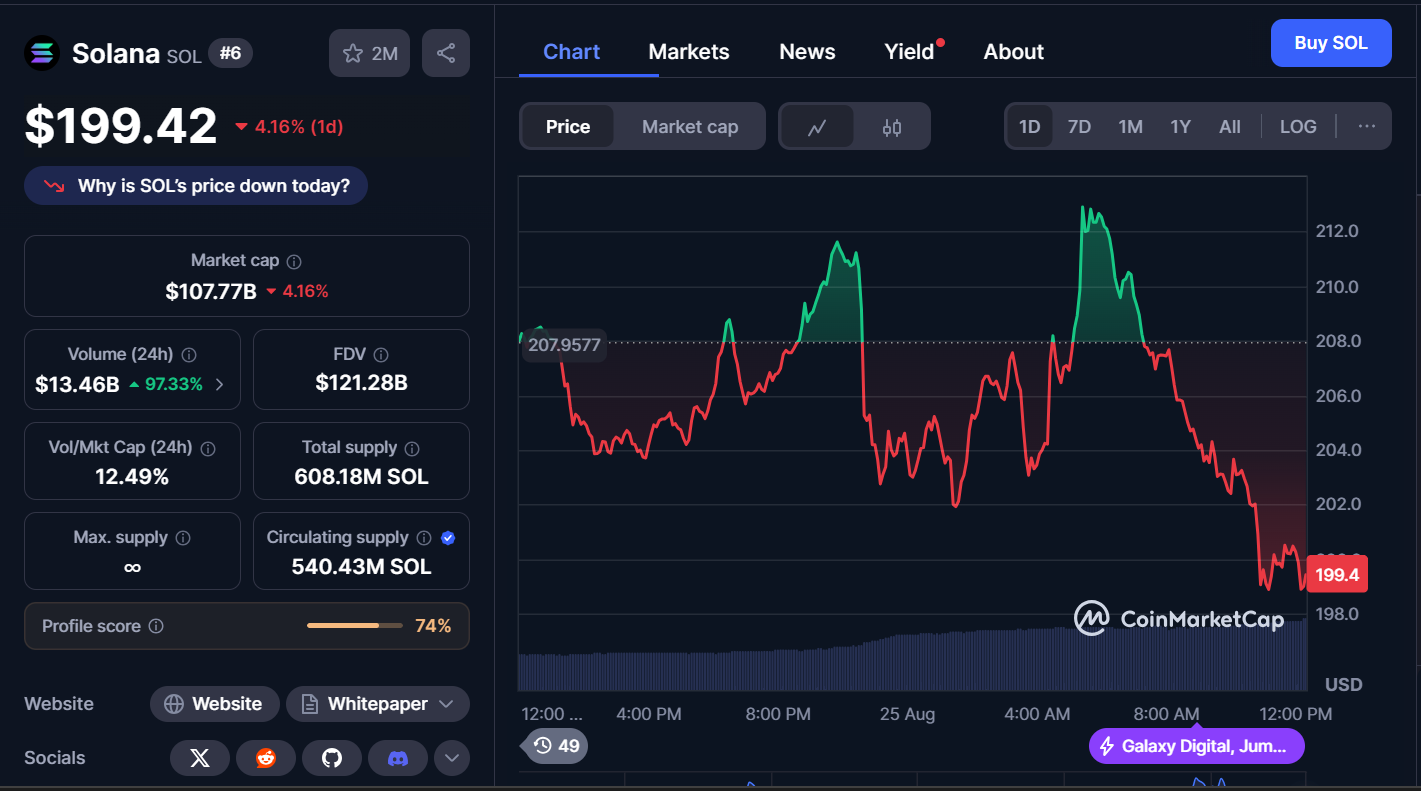Click the $107.77B market cap value
Screen dimensions: 1421x791
210,291
